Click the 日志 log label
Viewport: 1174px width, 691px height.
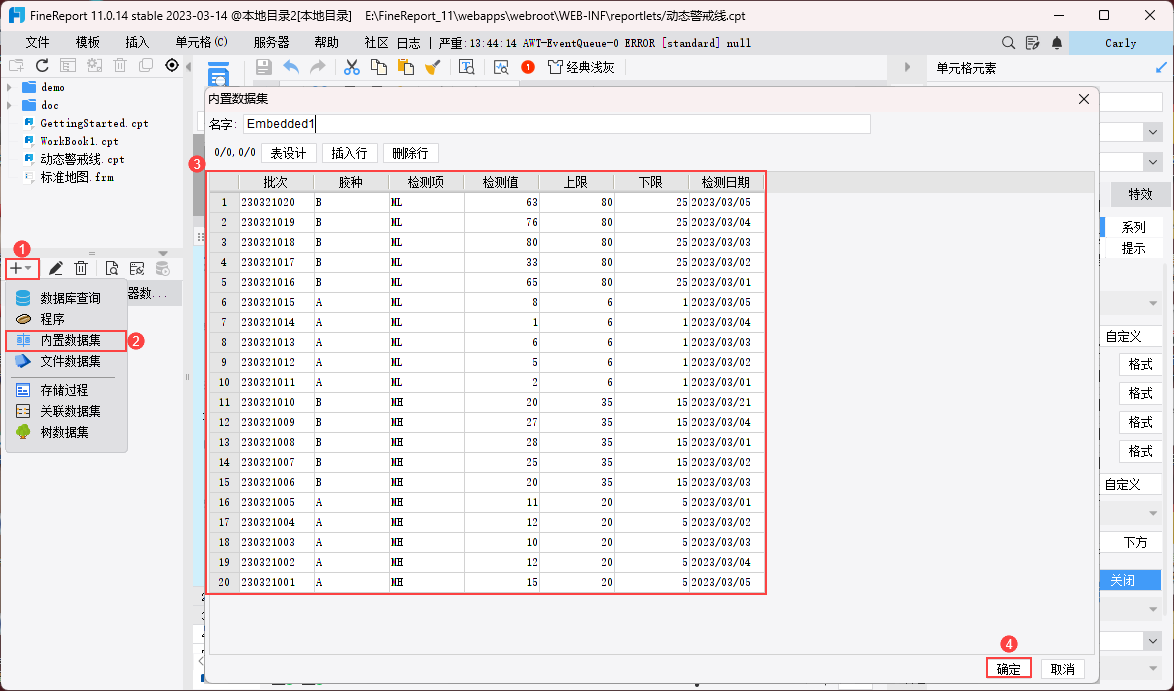(x=409, y=43)
